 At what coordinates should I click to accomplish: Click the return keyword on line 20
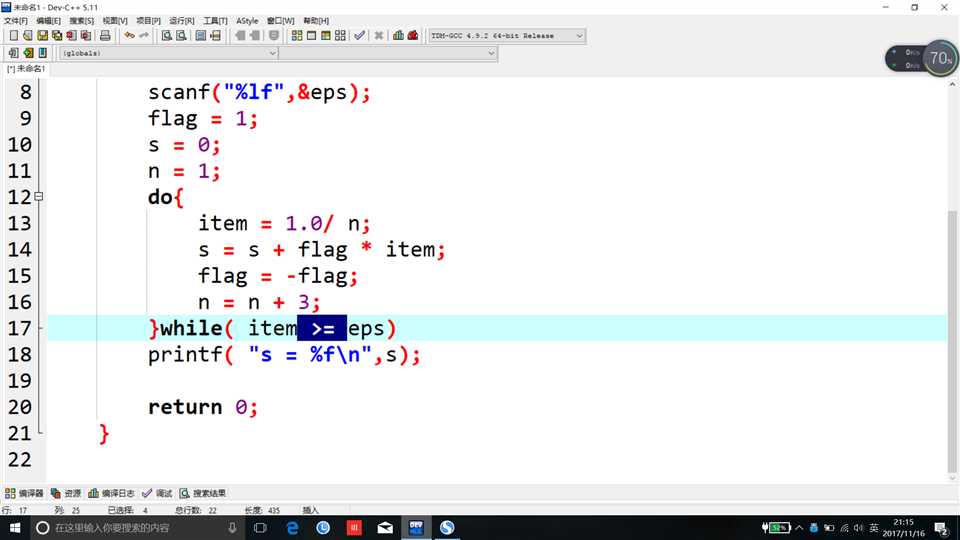pyautogui.click(x=185, y=407)
